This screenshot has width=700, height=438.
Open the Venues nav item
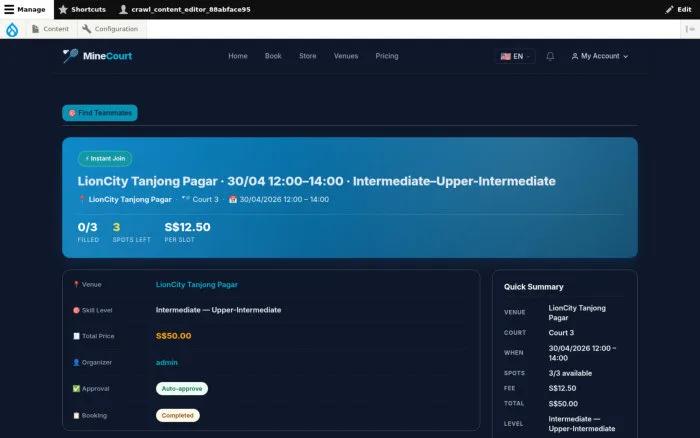[346, 56]
